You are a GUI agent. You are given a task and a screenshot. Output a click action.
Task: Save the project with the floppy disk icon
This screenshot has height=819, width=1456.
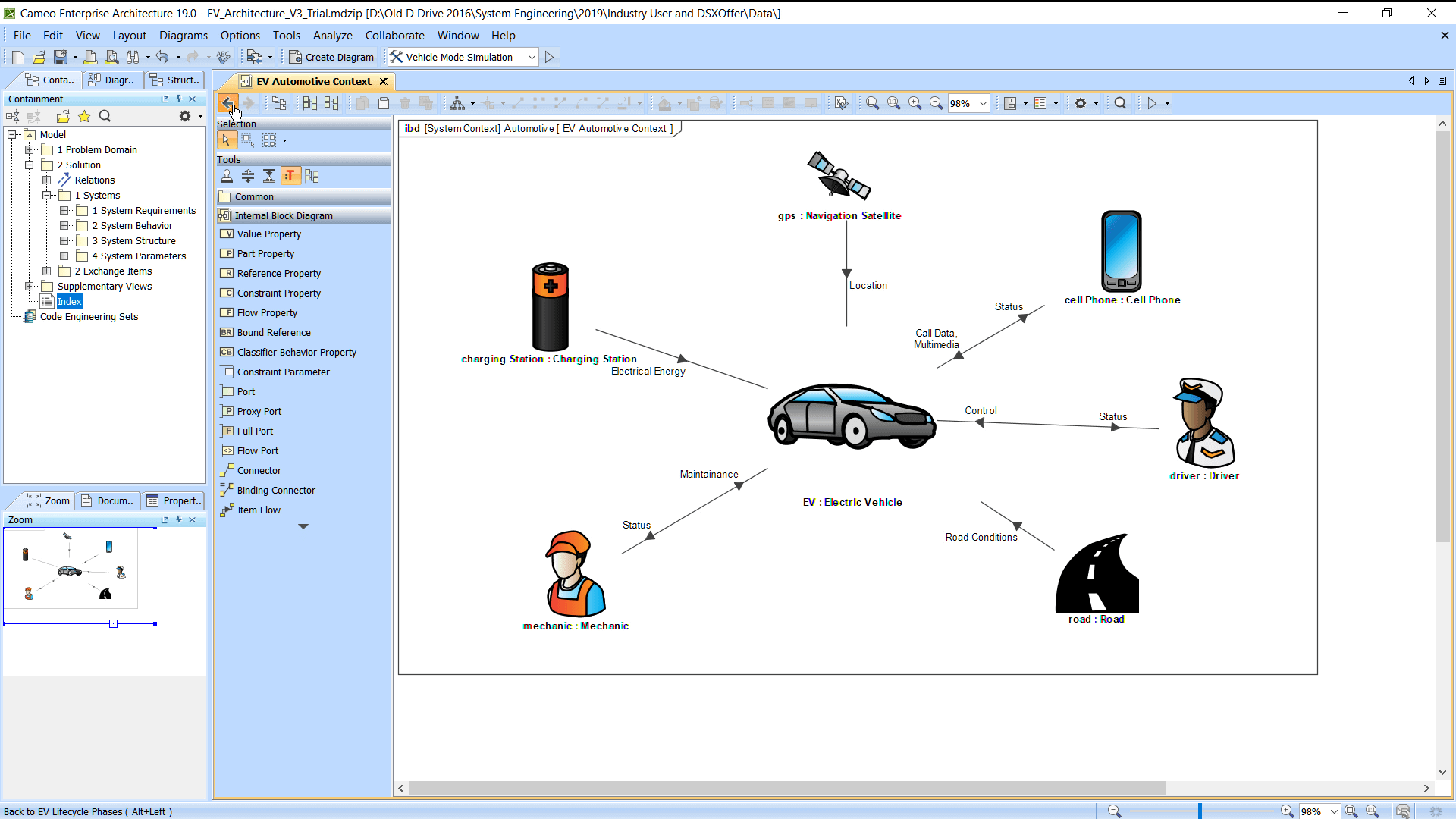[x=60, y=57]
